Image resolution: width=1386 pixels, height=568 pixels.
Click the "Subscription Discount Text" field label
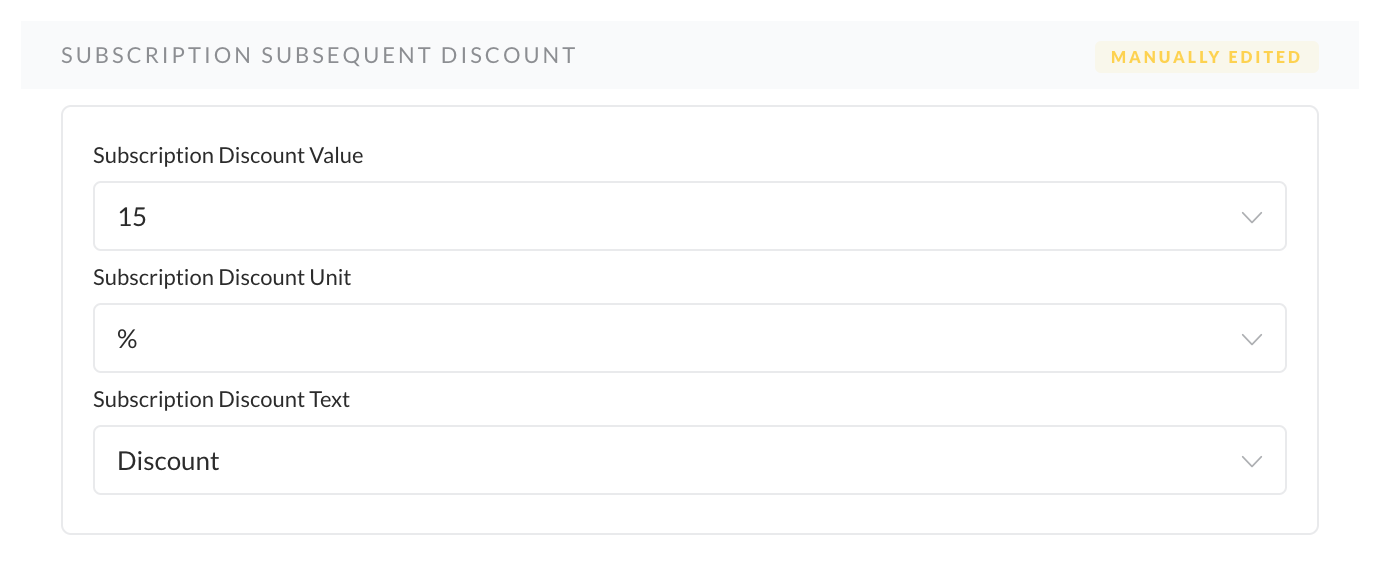pyautogui.click(x=221, y=400)
